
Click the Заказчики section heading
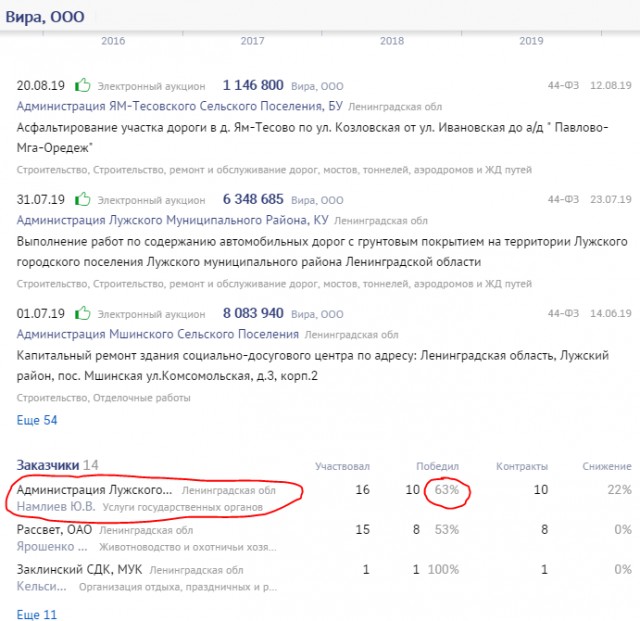click(48, 465)
